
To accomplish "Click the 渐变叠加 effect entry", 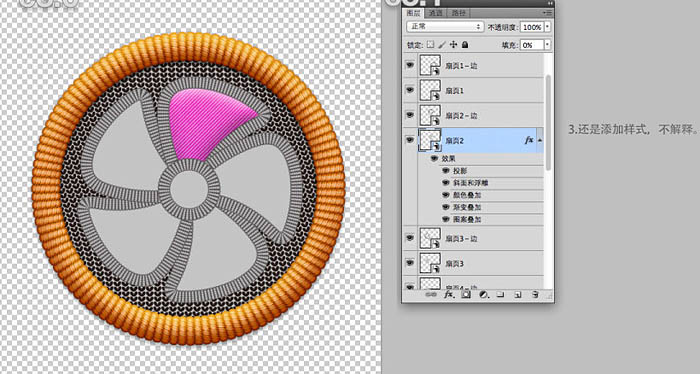I will [x=467, y=207].
